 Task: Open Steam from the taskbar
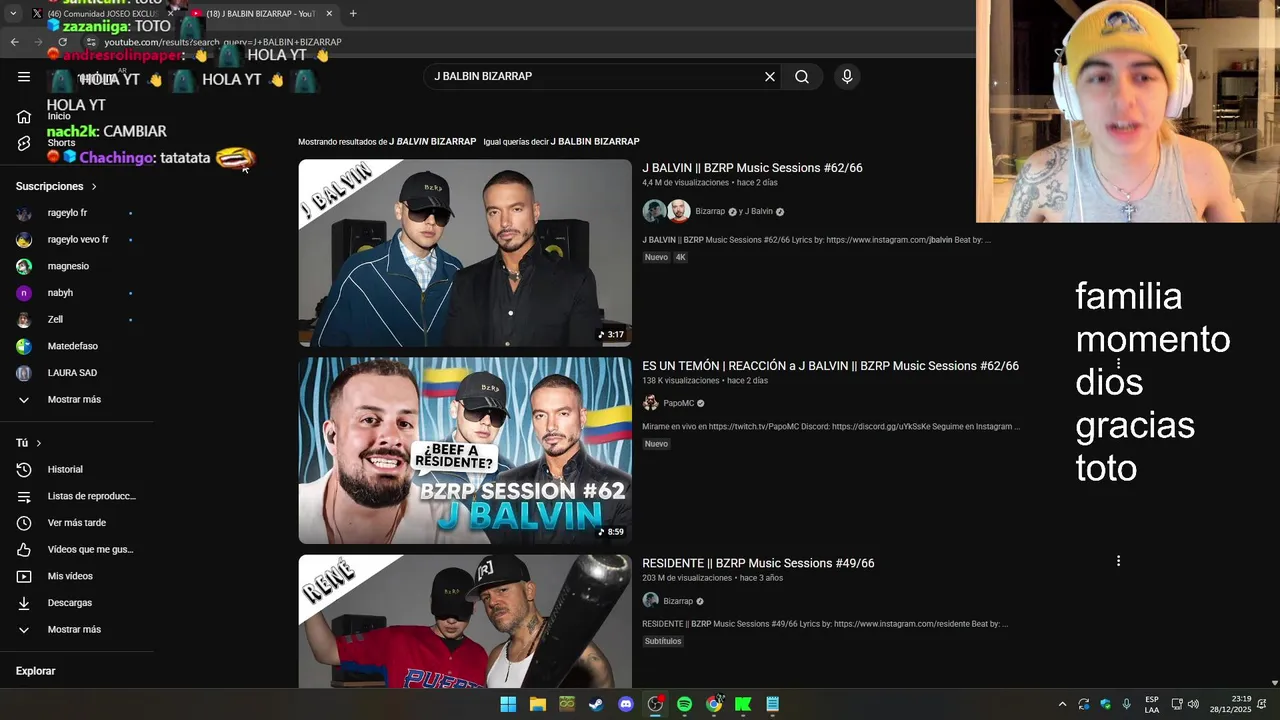pyautogui.click(x=596, y=704)
